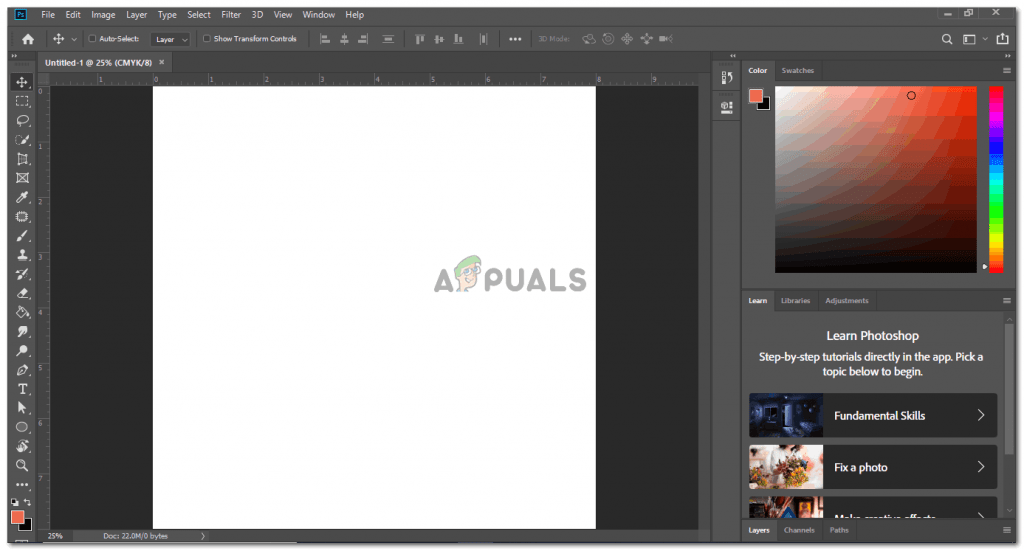Viewport: 1024px width, 551px height.
Task: Open the File menu
Action: click(48, 14)
